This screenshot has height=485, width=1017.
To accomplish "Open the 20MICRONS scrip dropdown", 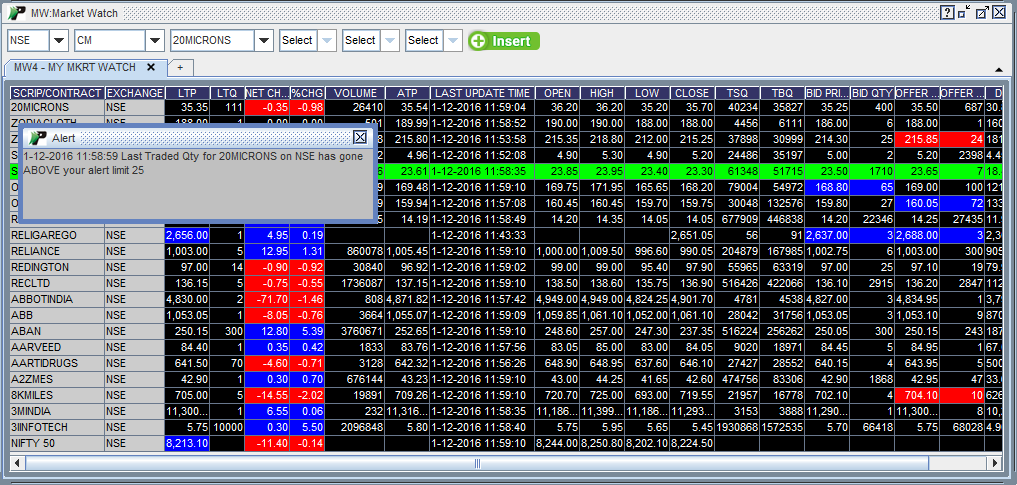I will tap(264, 41).
